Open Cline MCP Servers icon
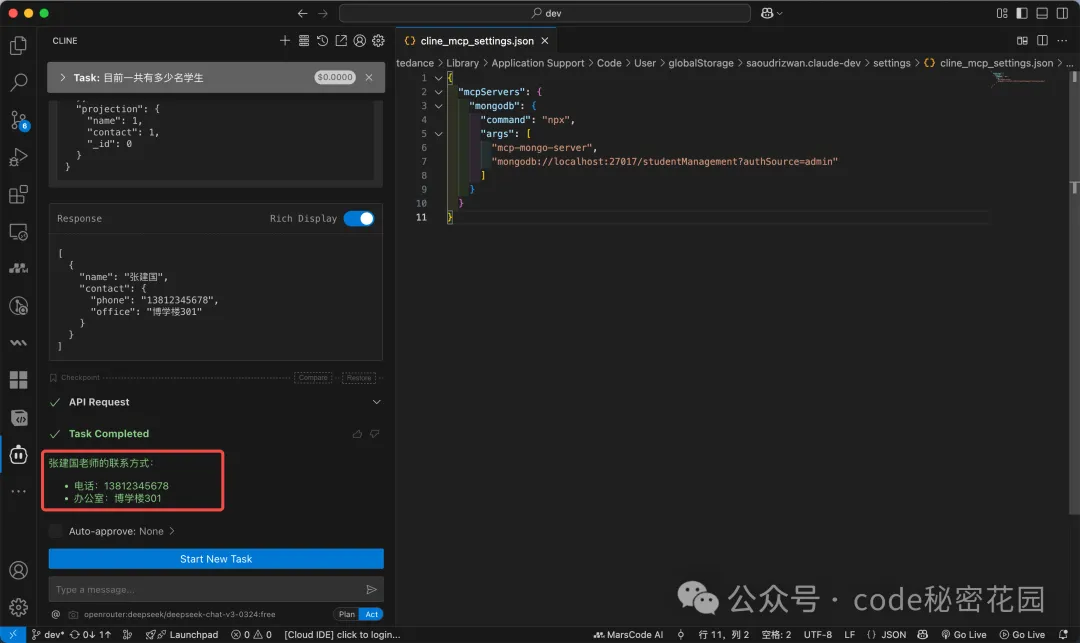1080x643 pixels. 304,41
